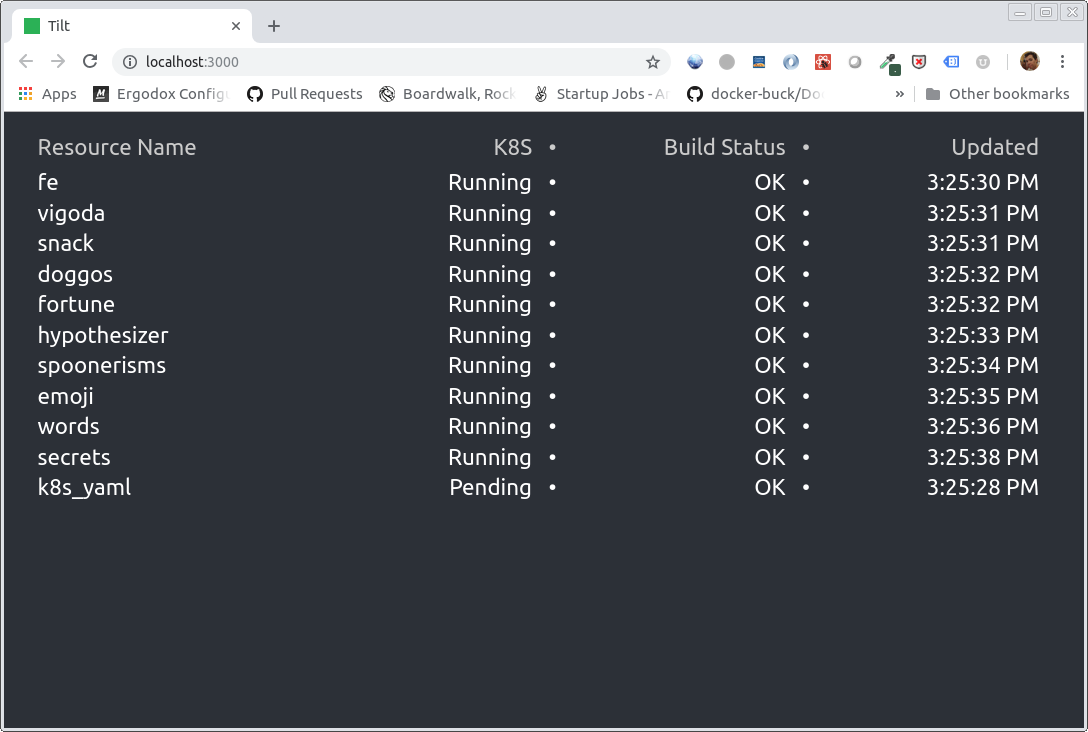This screenshot has width=1088, height=732.
Task: Click the 3:25:38 PM timestamp
Action: [983, 457]
